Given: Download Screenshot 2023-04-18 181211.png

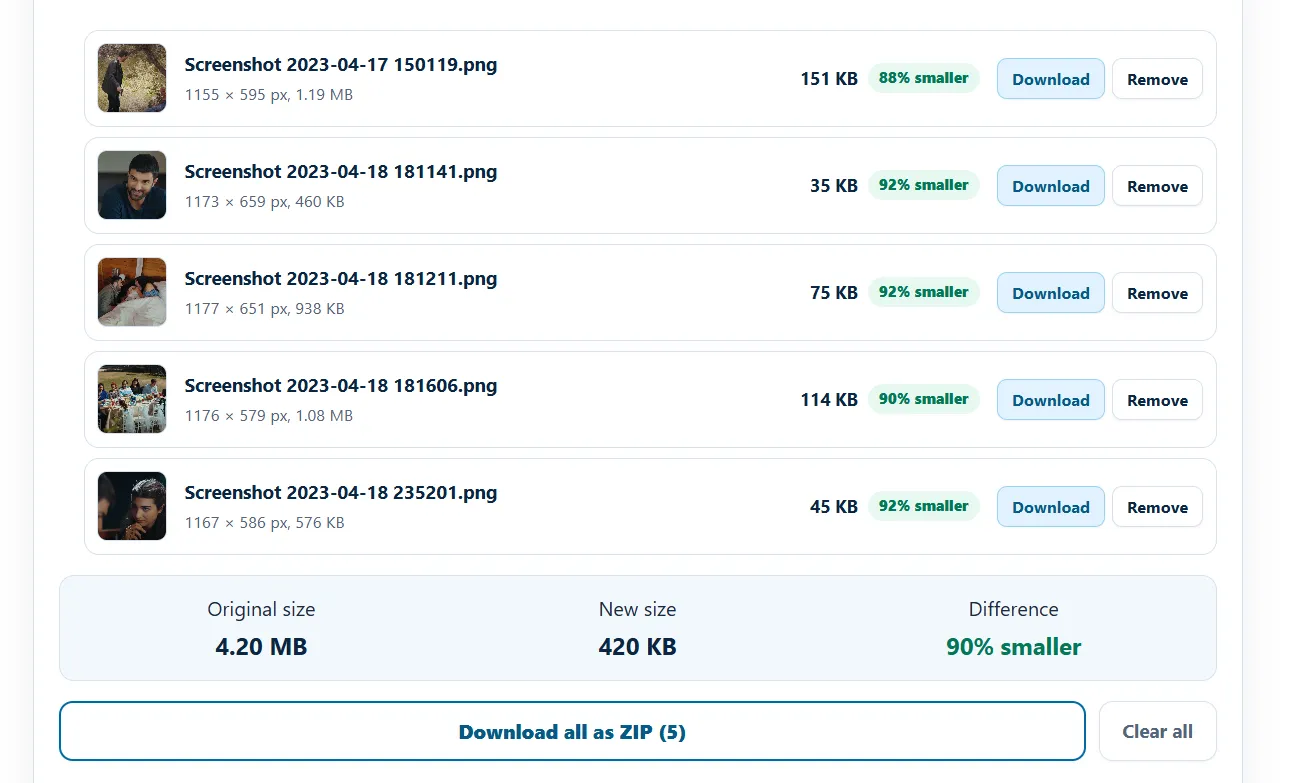Looking at the screenshot, I should pos(1050,293).
